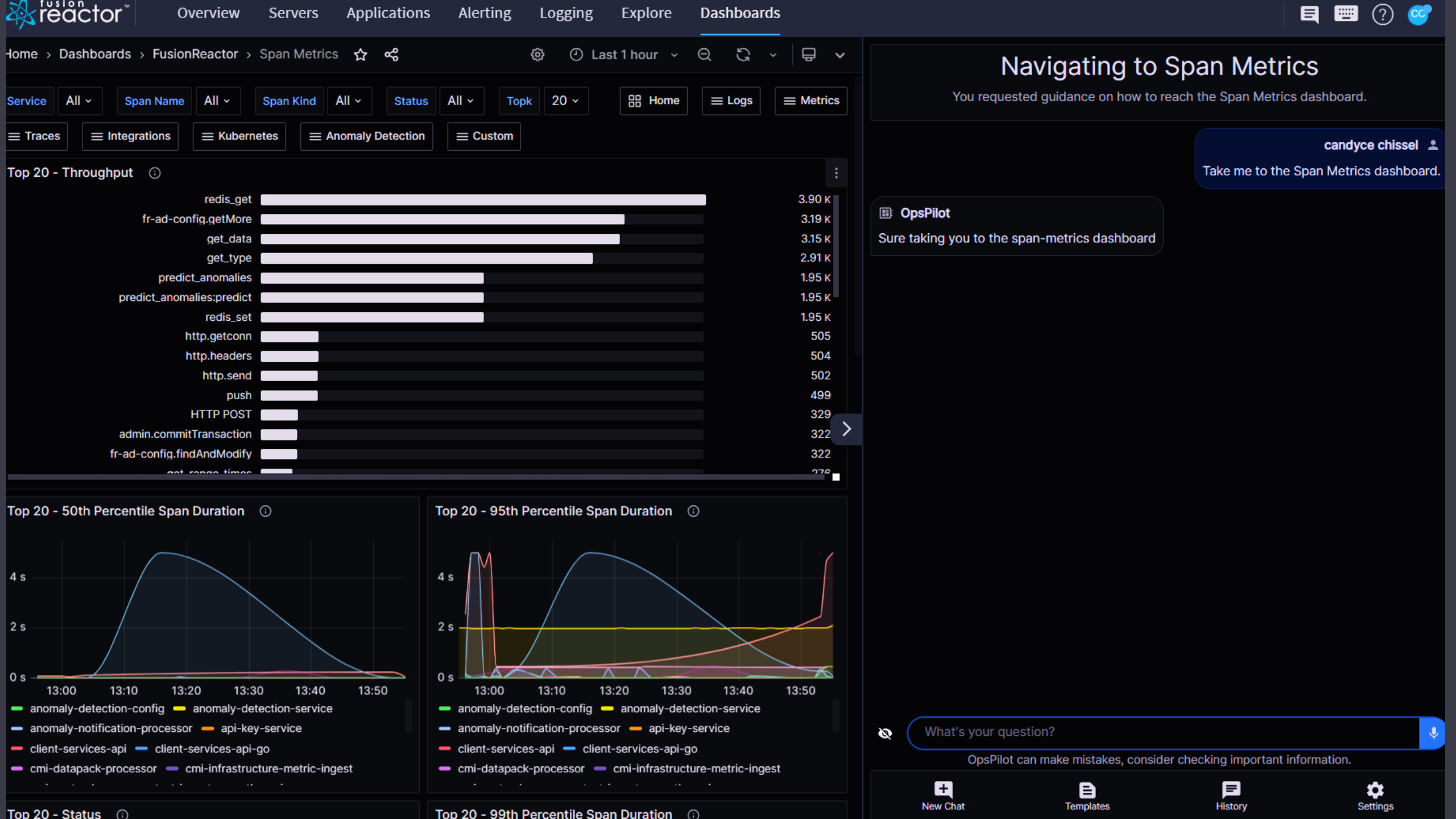Share the Span Metrics dashboard
The height and width of the screenshot is (819, 1456).
[391, 55]
